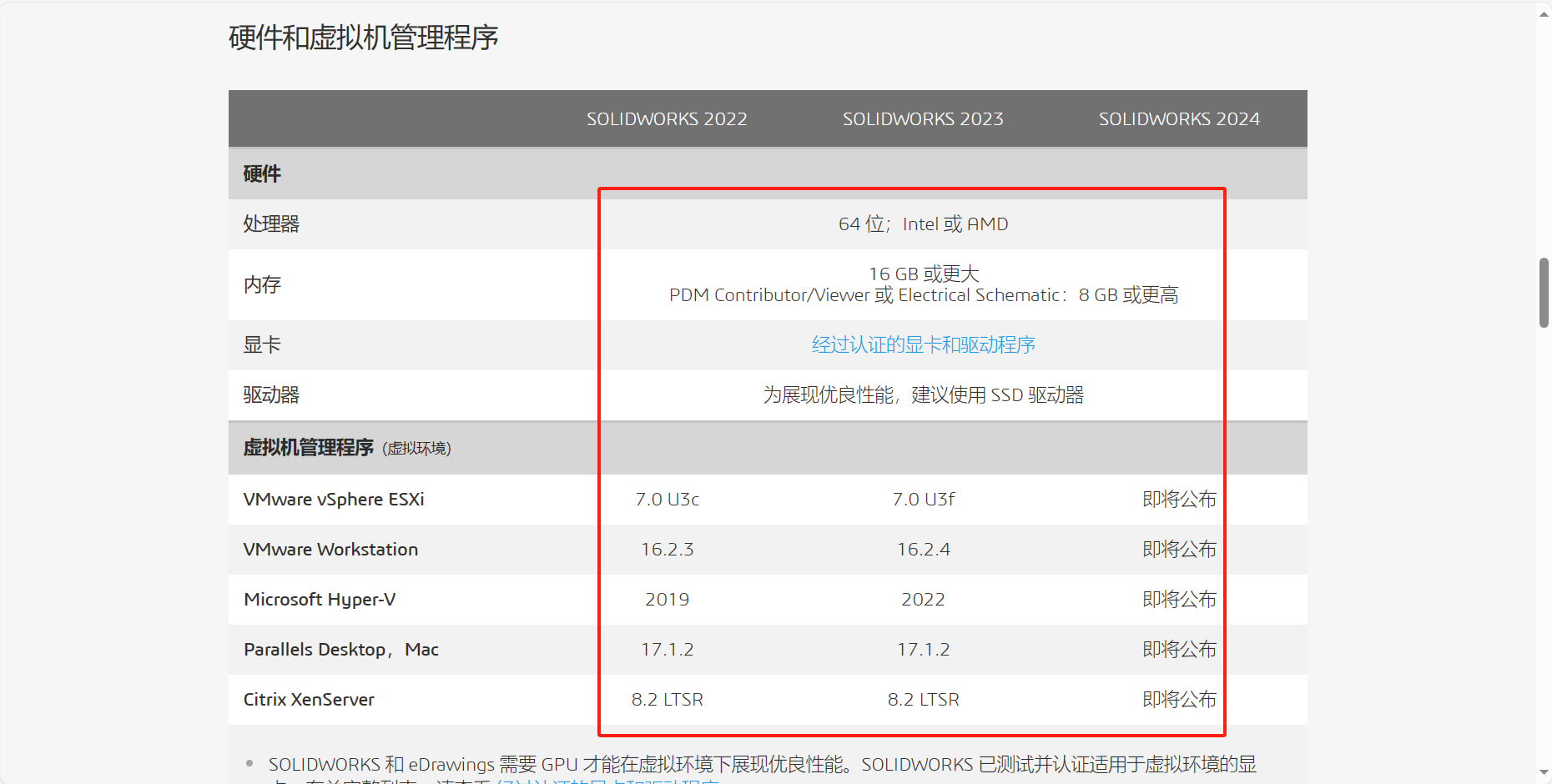Click the 7.0 U3c version cell

tap(667, 500)
